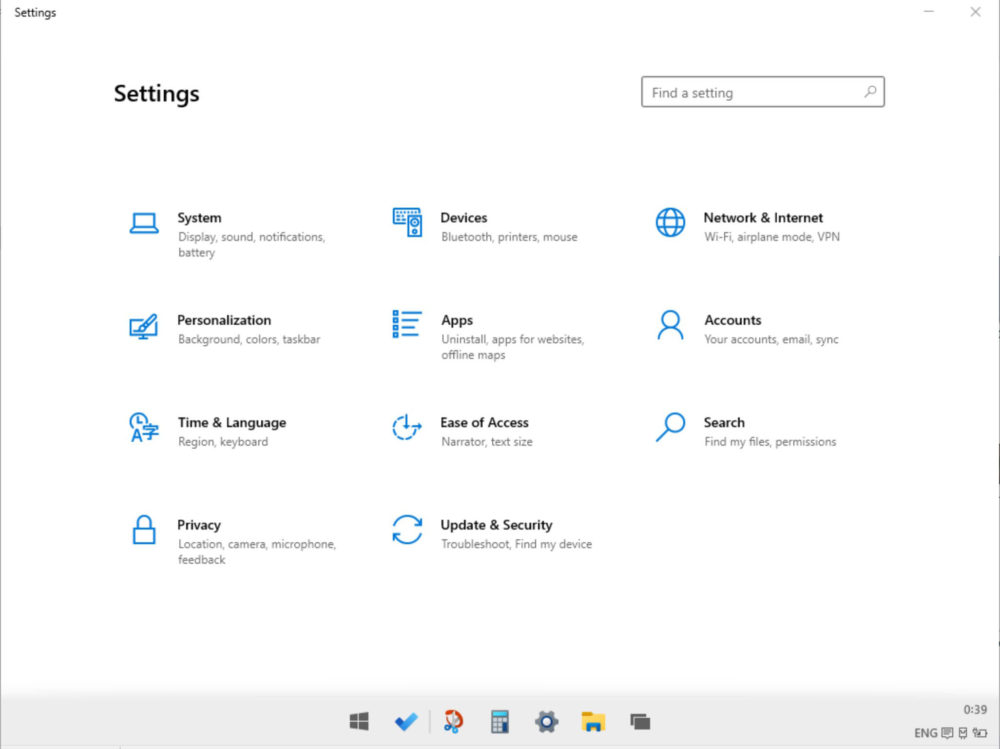The width and height of the screenshot is (1000, 749).
Task: Open the Calculator from taskbar
Action: (x=500, y=722)
